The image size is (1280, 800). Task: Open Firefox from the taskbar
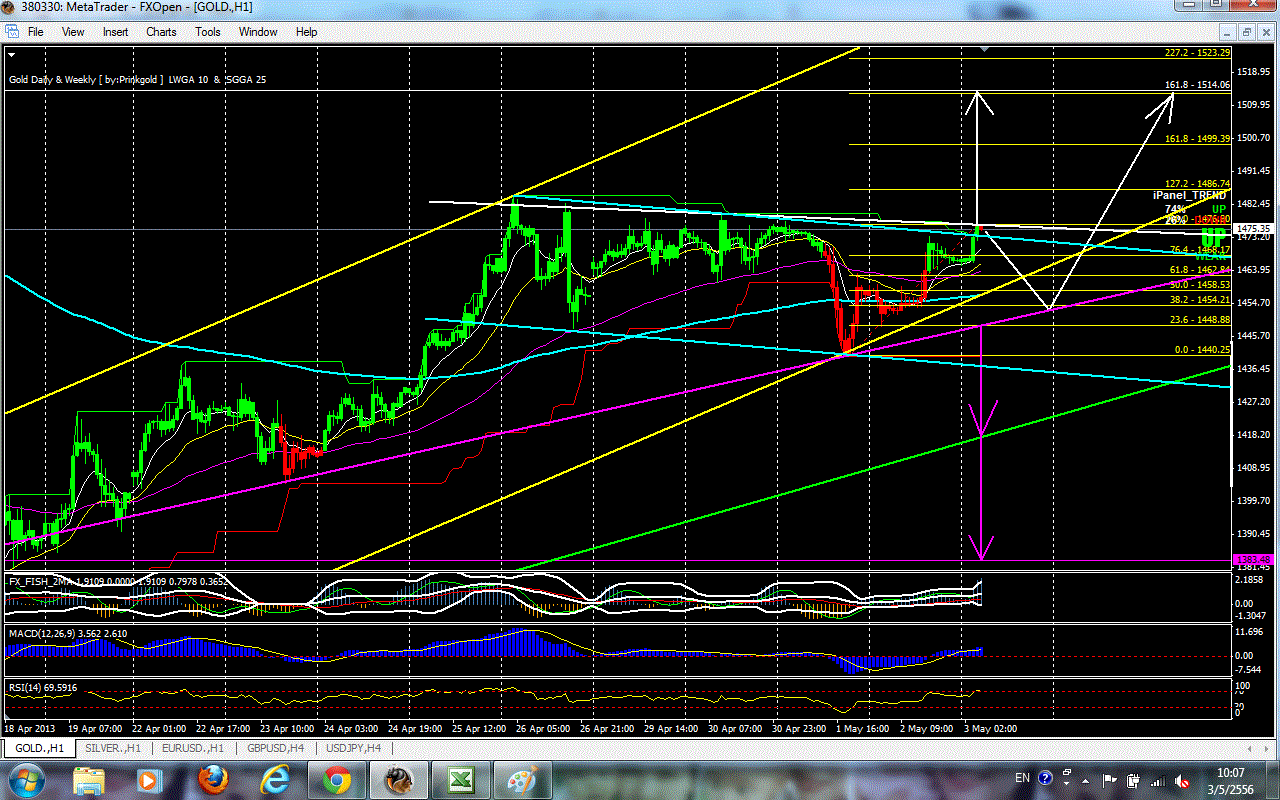[212, 780]
